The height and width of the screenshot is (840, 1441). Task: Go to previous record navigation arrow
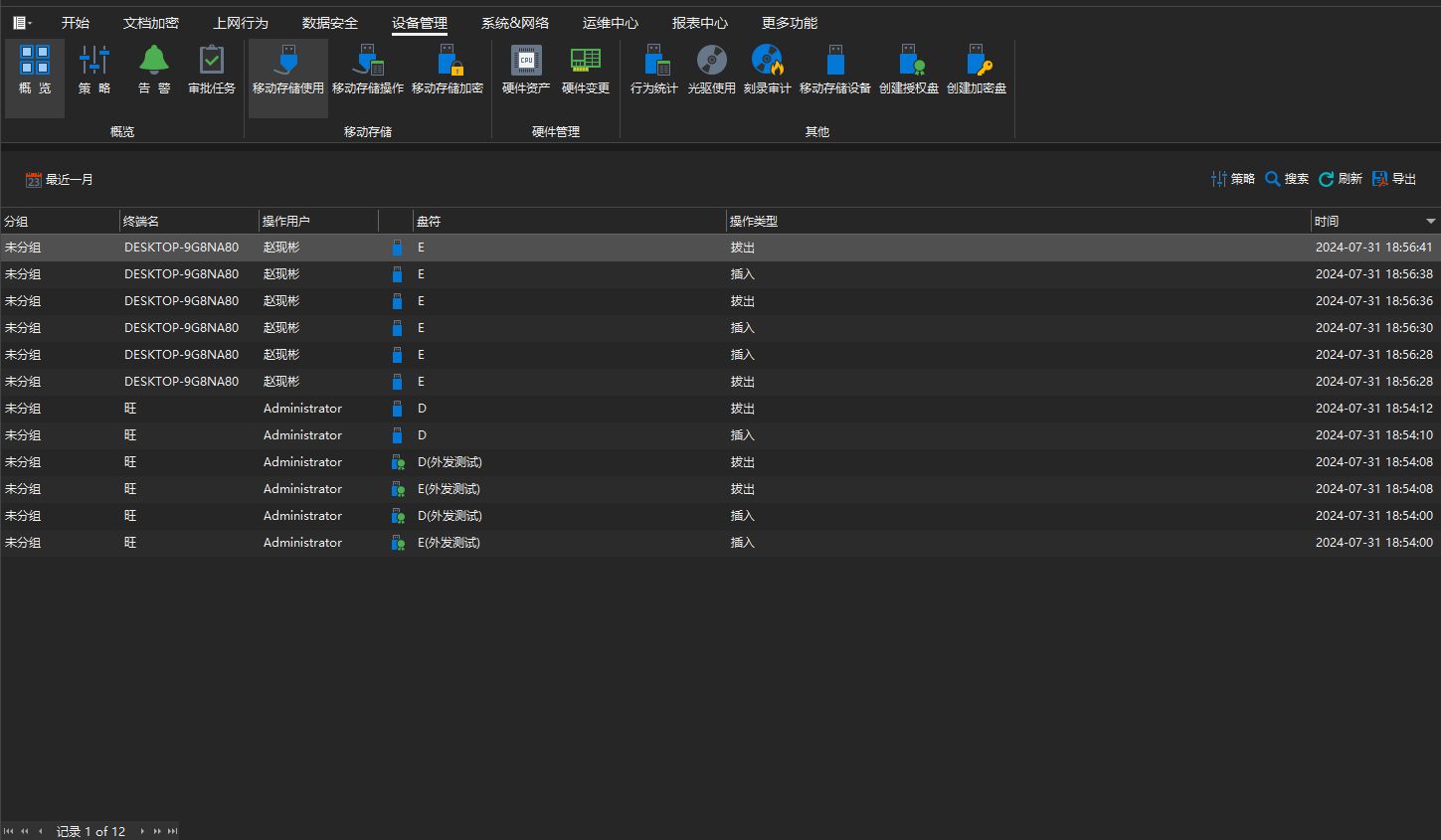(x=41, y=831)
